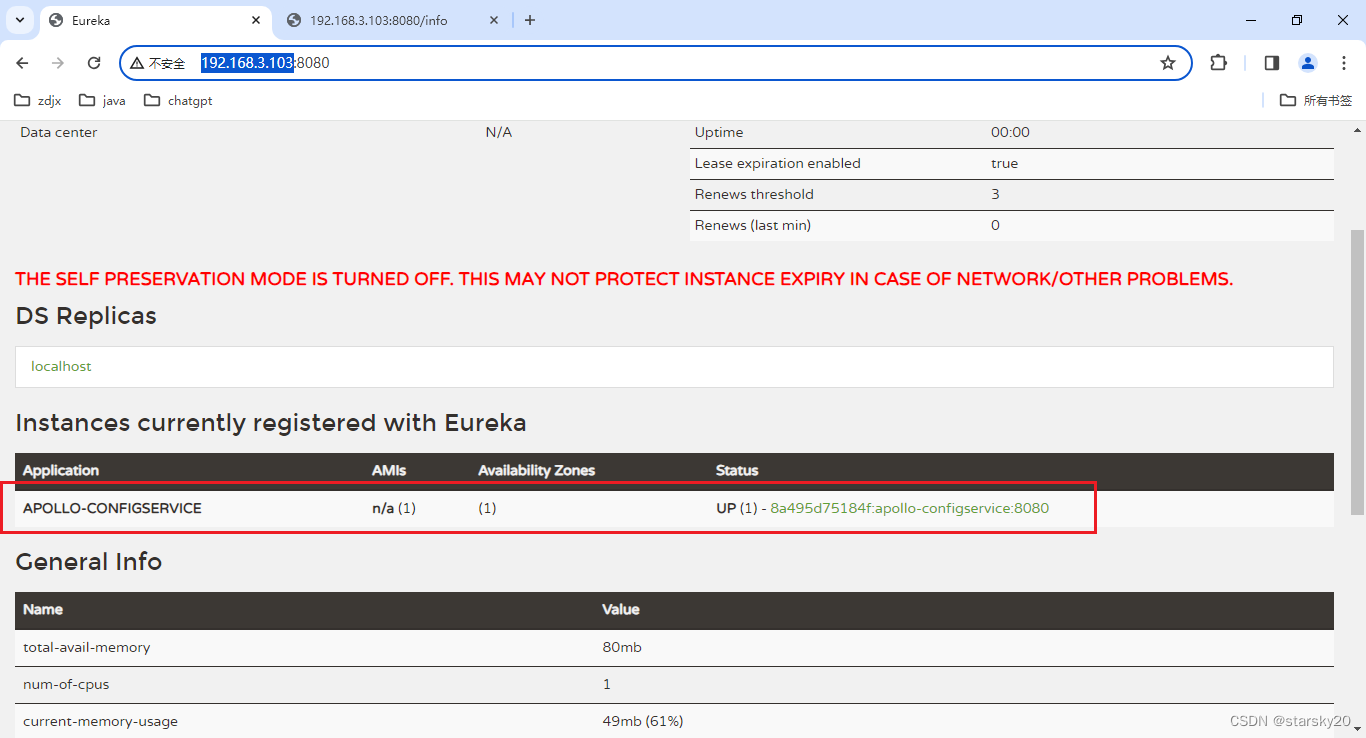Switch to the 192.168.3.103:8080/info tab
The width and height of the screenshot is (1366, 738).
pyautogui.click(x=393, y=20)
